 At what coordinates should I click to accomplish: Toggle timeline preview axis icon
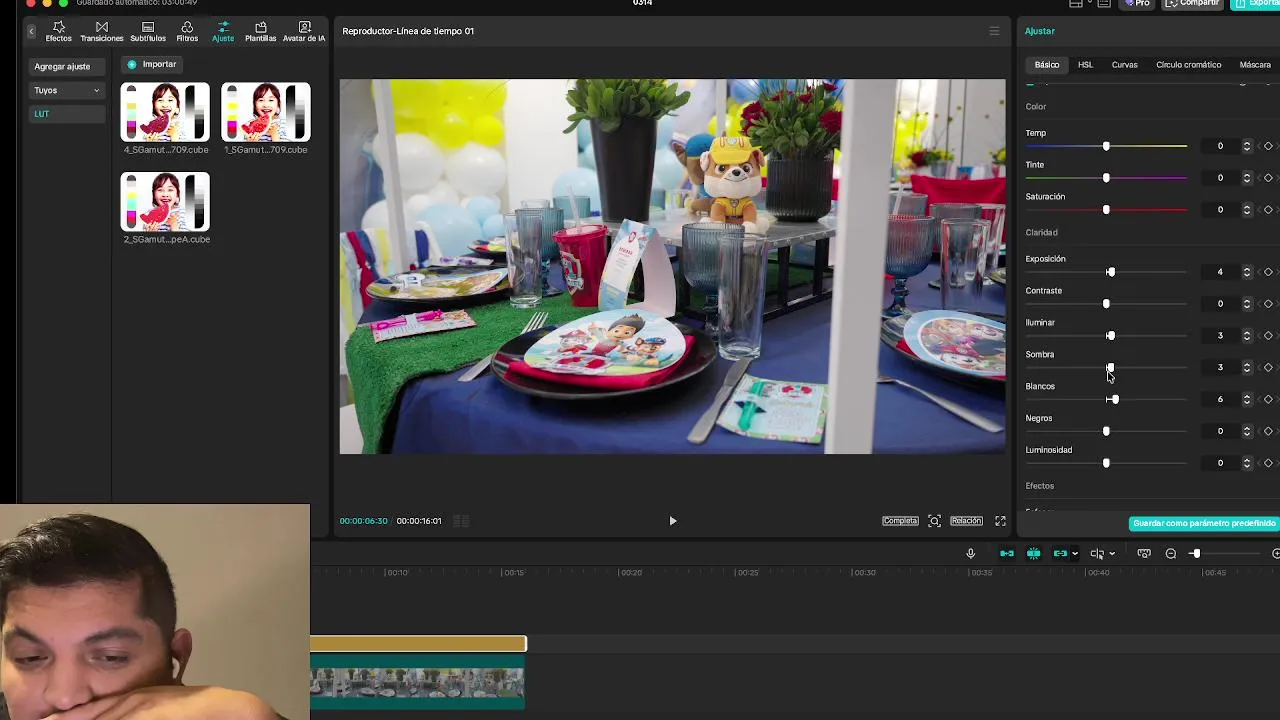tap(1144, 553)
